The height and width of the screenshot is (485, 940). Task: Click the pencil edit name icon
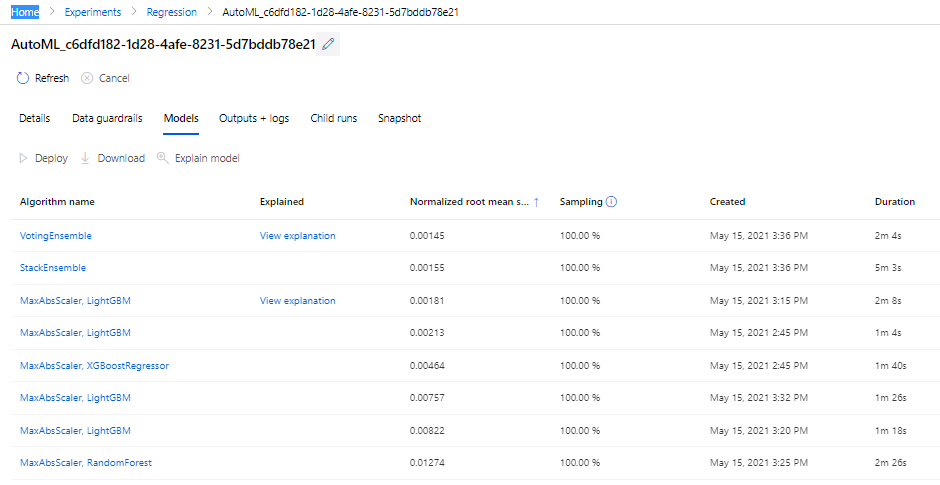329,44
